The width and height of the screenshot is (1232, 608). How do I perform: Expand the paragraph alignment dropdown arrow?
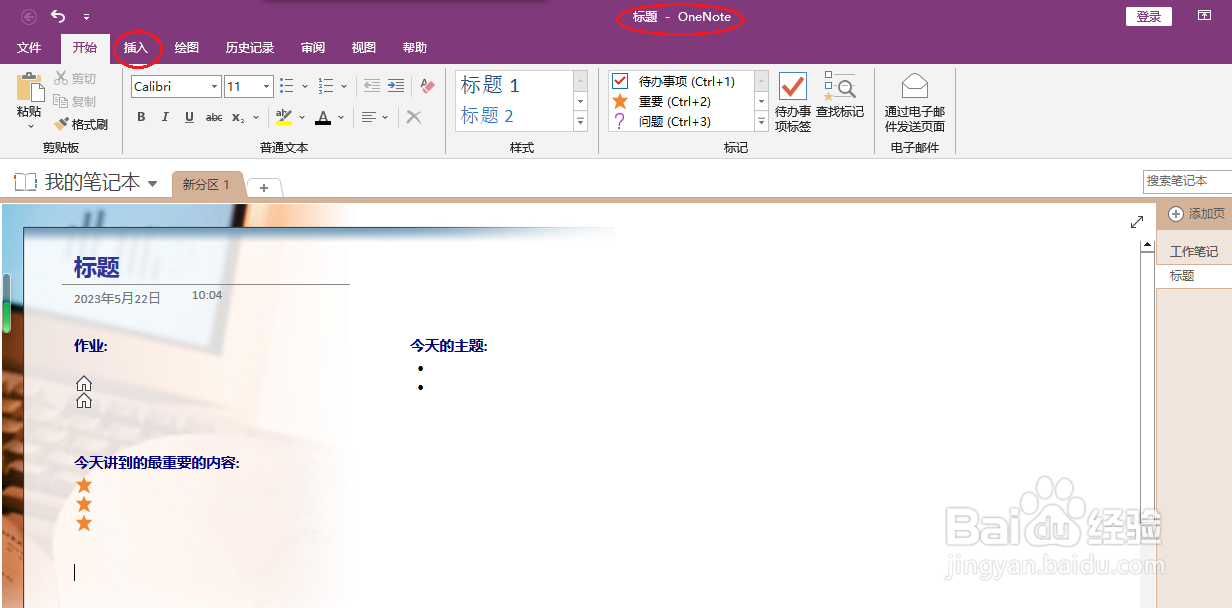[385, 117]
